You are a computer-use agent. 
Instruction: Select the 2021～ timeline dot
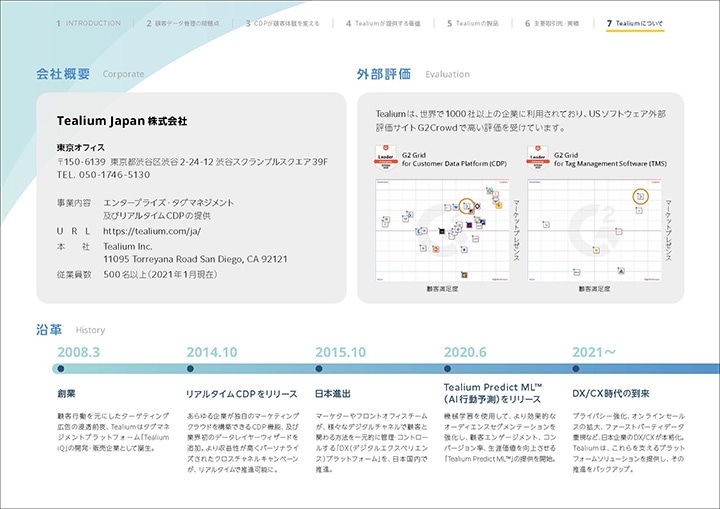click(576, 368)
